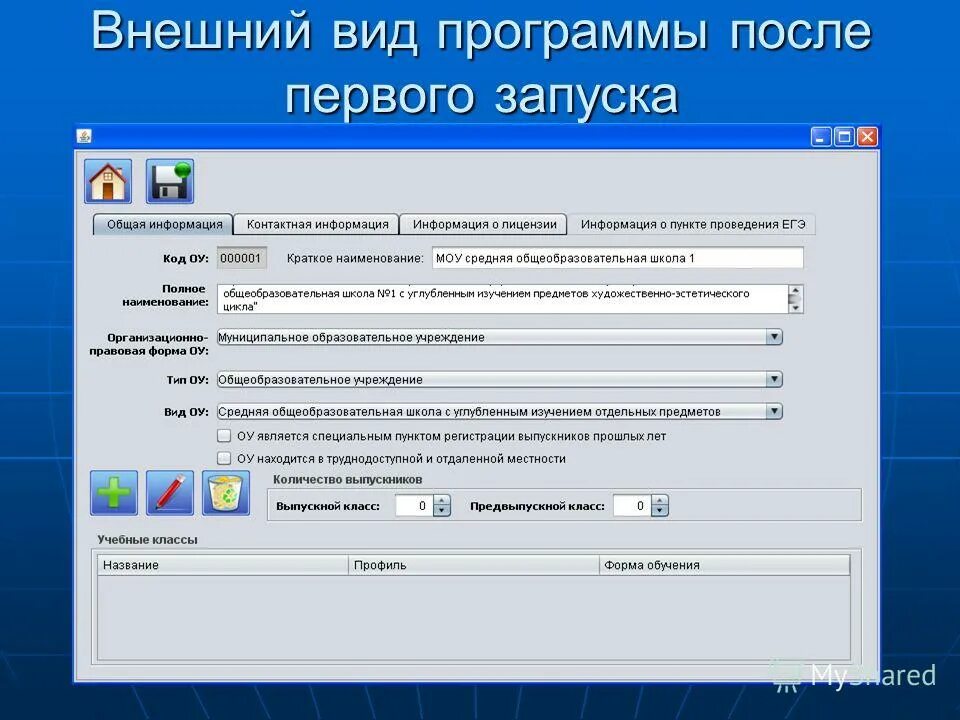Click the Код ОУ field showing 000001
This screenshot has height=720, width=960.
coord(241,258)
